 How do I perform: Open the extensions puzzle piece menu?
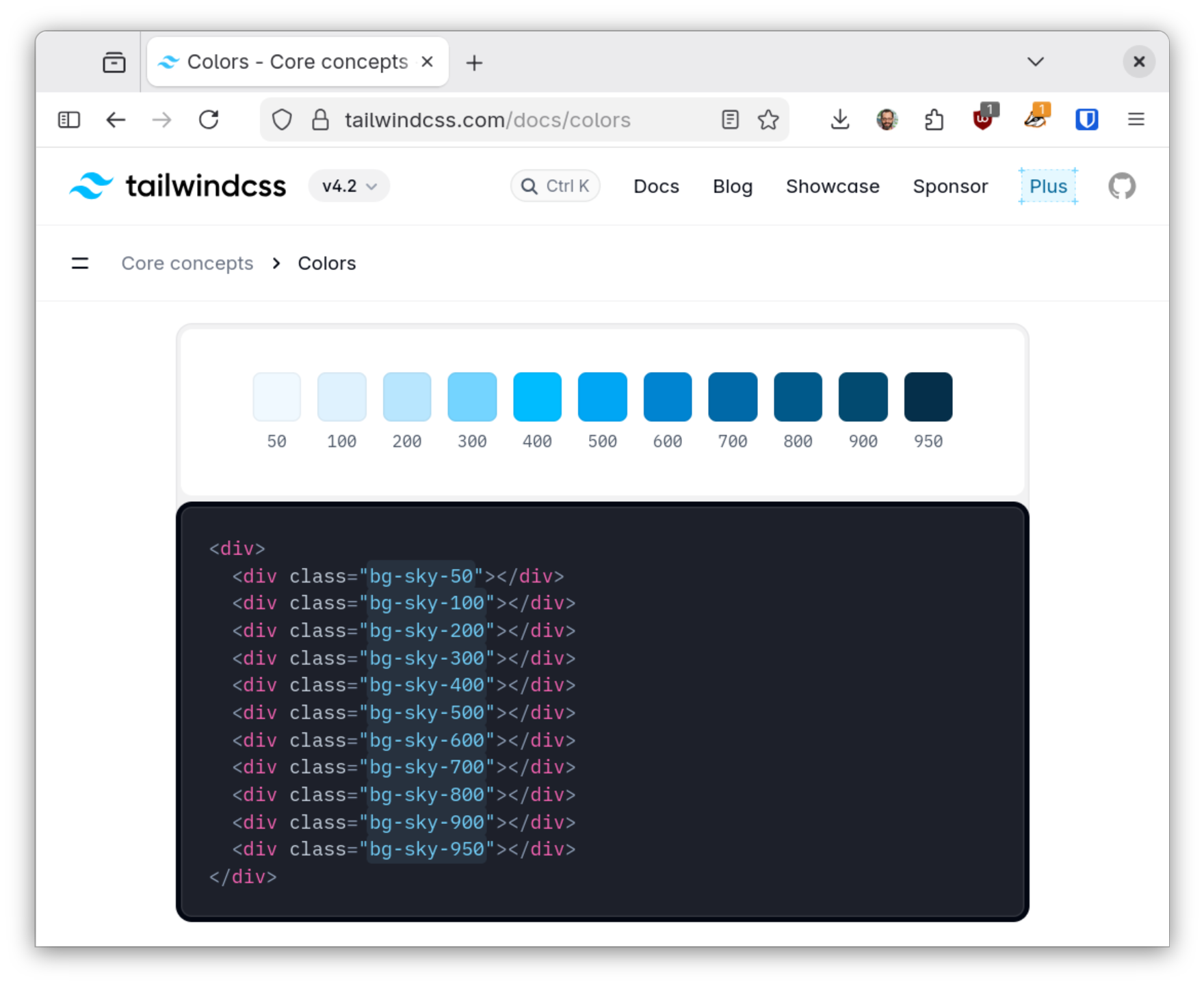(934, 120)
